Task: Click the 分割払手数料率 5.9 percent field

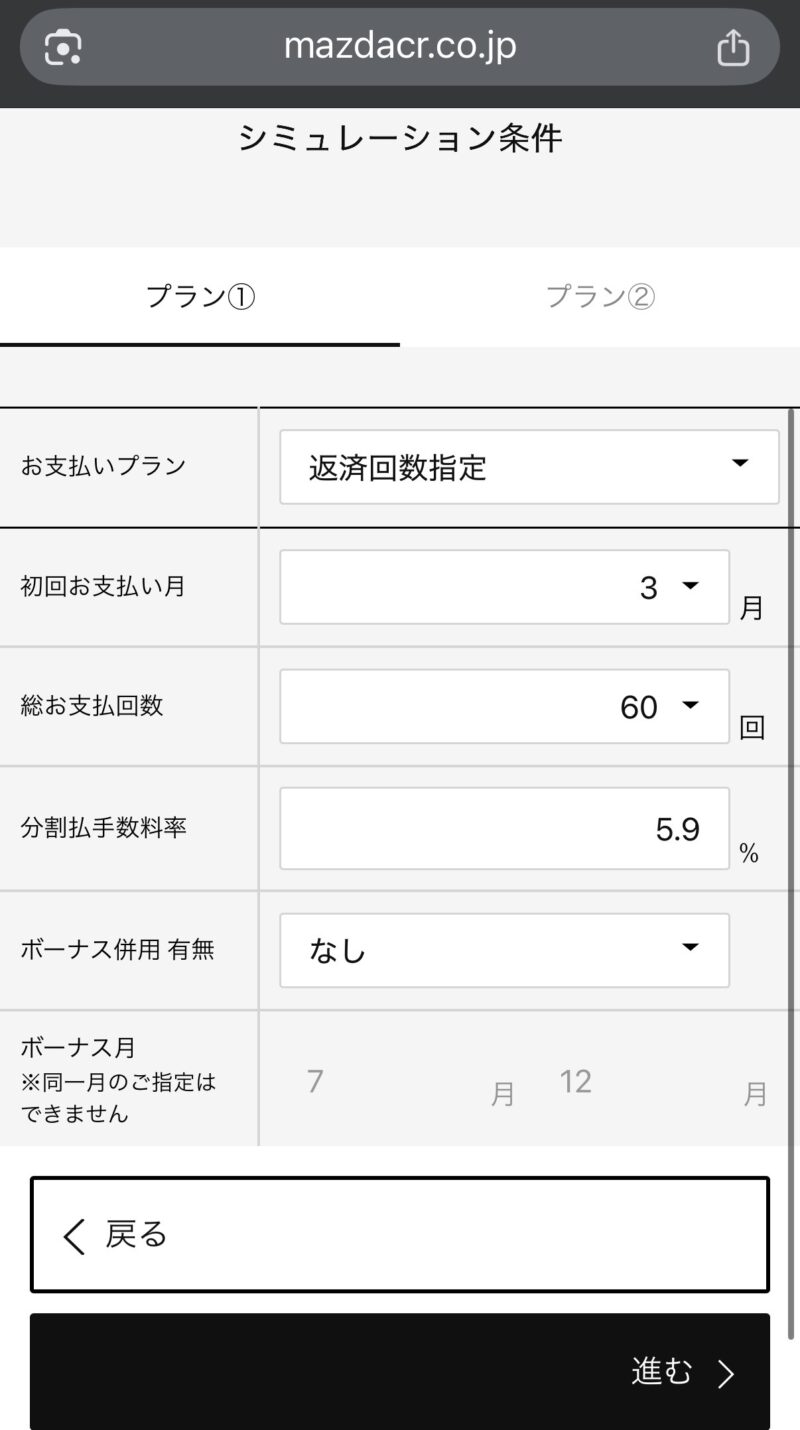Action: coord(504,829)
